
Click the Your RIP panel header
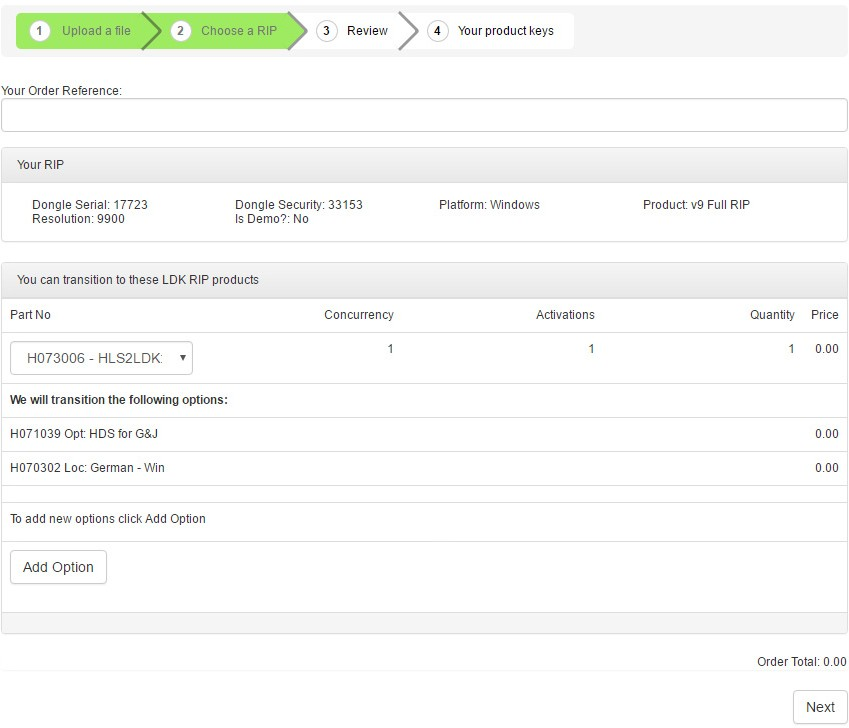pyautogui.click(x=424, y=165)
